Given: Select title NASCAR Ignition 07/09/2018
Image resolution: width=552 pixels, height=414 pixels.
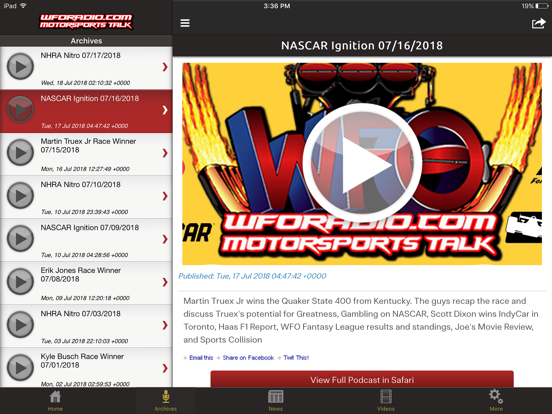Looking at the screenshot, I should (90, 227).
